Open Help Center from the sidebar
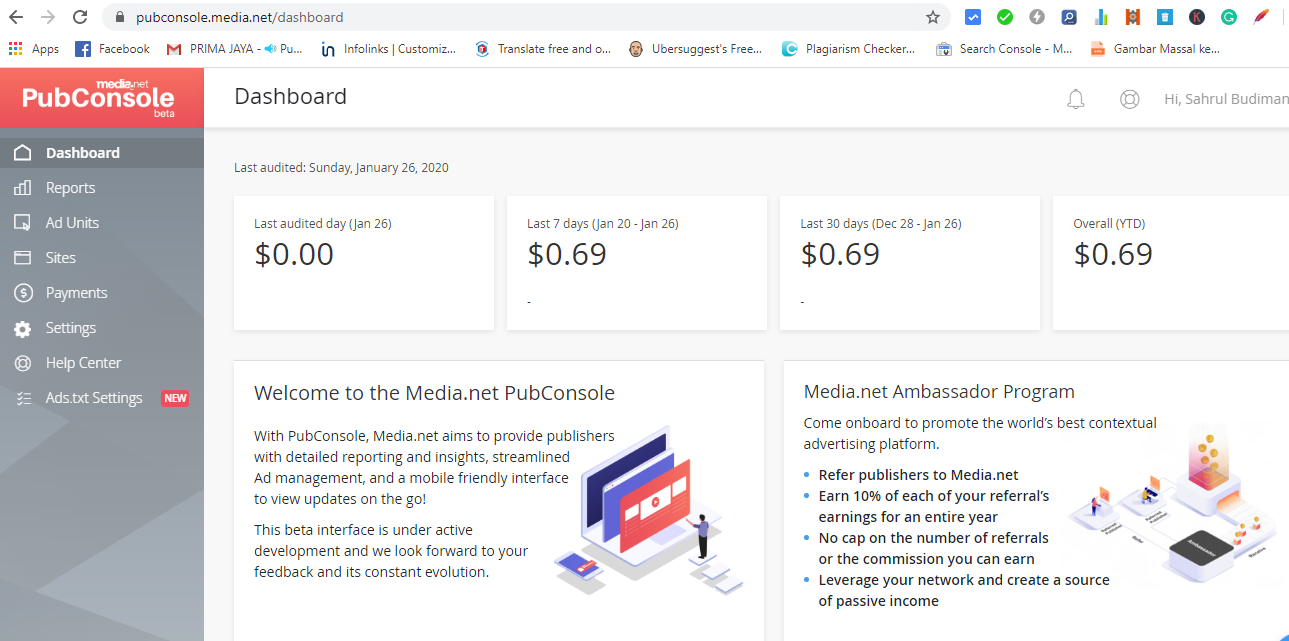Viewport: 1289px width, 641px height. click(x=102, y=363)
